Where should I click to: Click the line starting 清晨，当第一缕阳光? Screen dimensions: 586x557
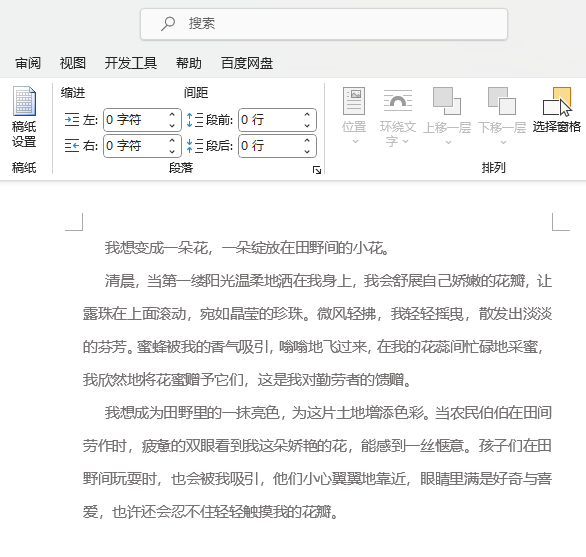pyautogui.click(x=328, y=281)
